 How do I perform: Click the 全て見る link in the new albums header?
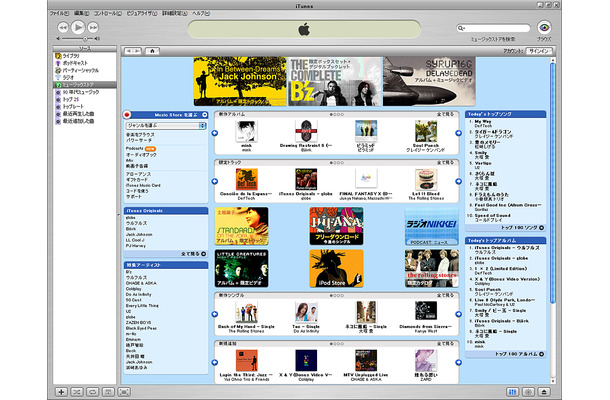(x=445, y=114)
